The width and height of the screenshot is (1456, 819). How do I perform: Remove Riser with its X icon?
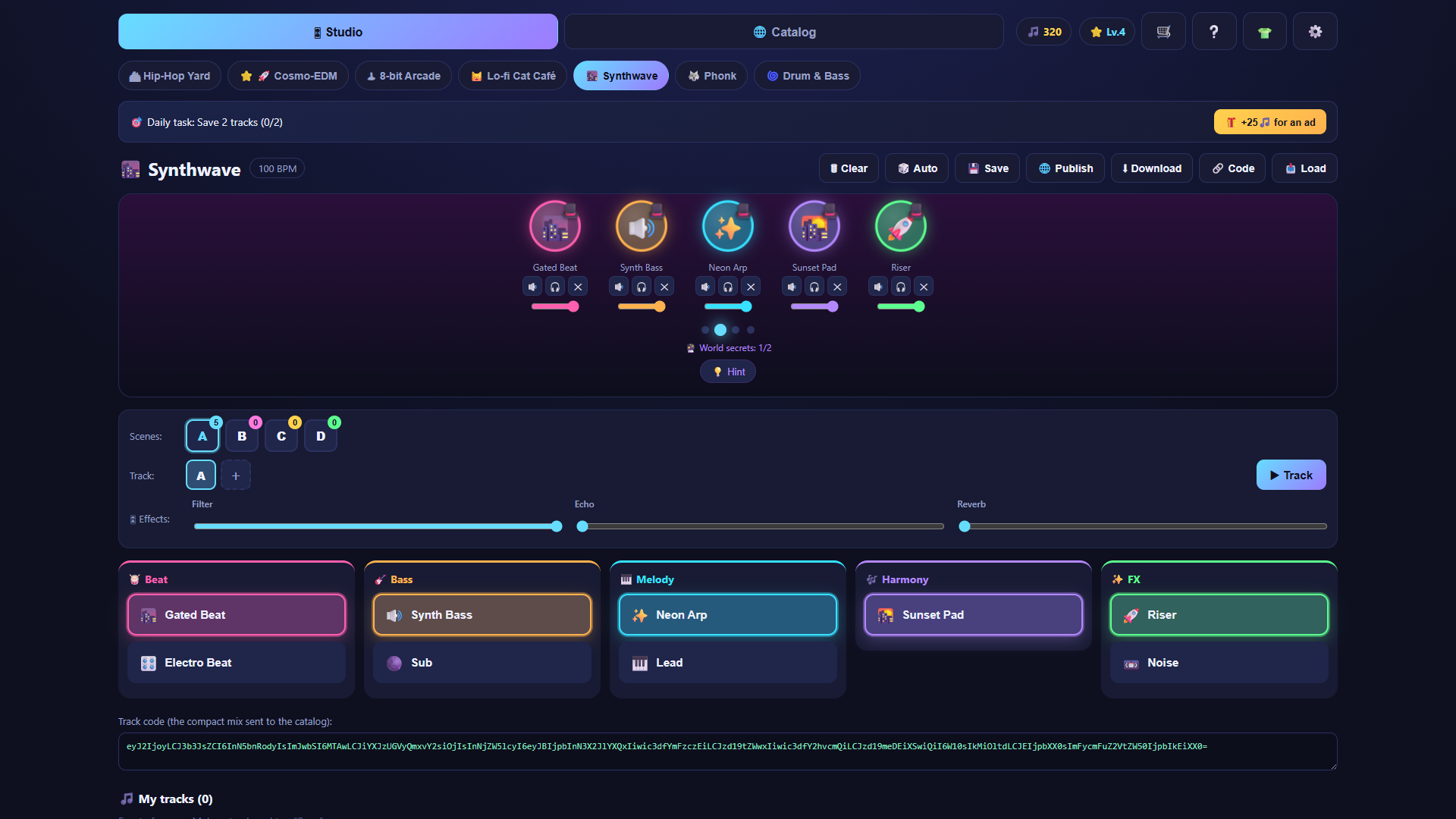pos(924,287)
